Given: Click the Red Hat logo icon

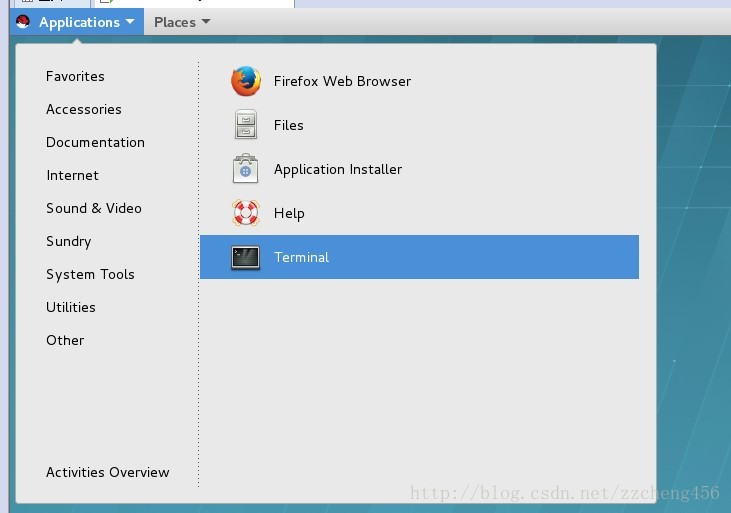Looking at the screenshot, I should 22,21.
